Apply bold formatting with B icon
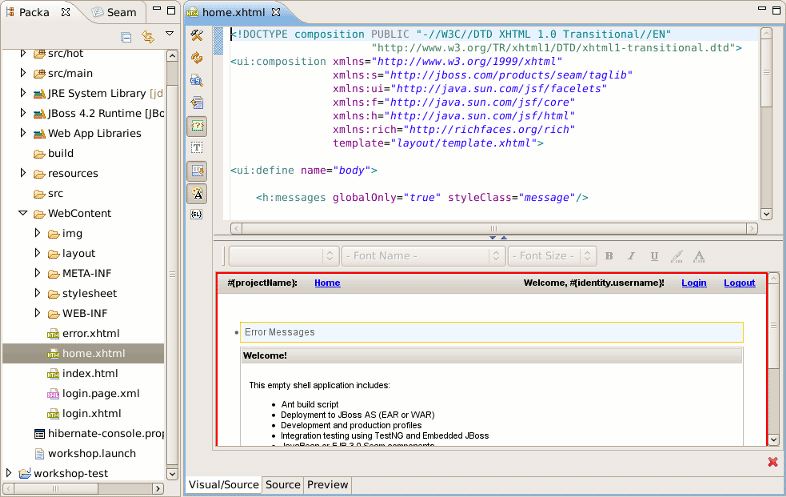Image resolution: width=786 pixels, height=497 pixels. click(611, 256)
